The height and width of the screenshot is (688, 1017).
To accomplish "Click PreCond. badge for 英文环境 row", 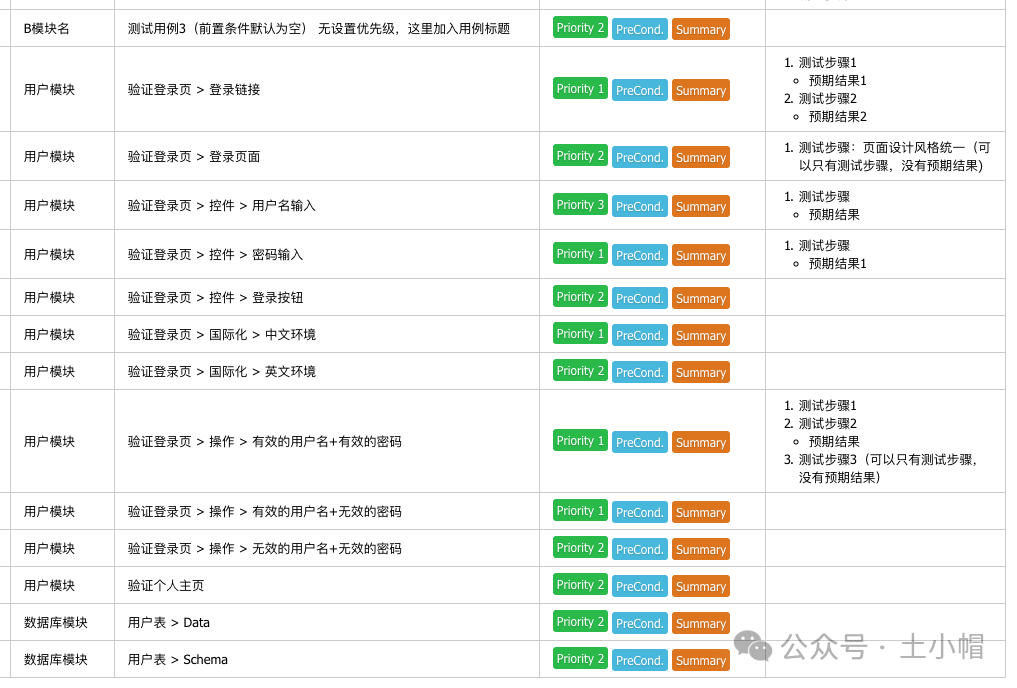I will 640,372.
